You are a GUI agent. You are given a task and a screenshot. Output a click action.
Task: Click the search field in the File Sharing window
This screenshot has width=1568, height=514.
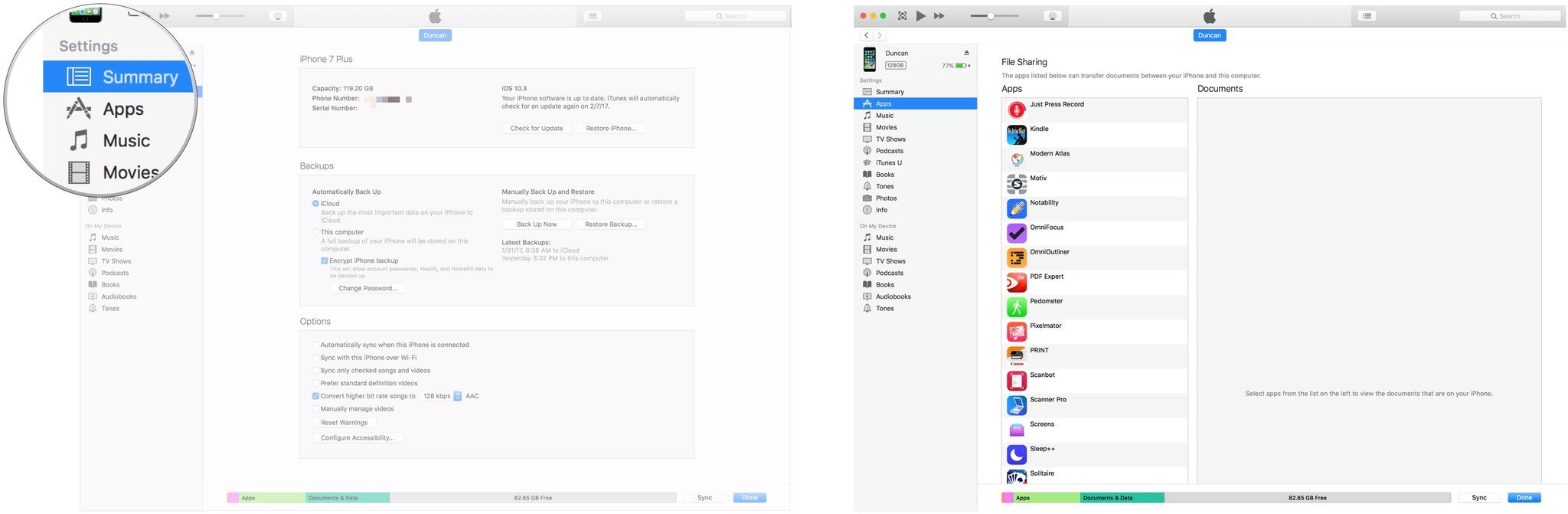point(1509,16)
